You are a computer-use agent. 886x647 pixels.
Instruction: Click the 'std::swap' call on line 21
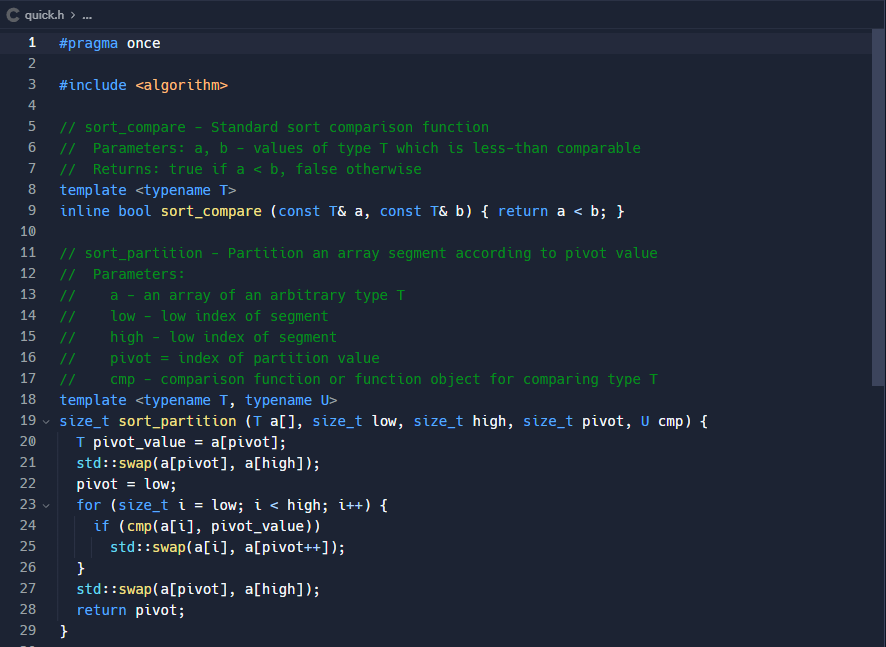114,463
